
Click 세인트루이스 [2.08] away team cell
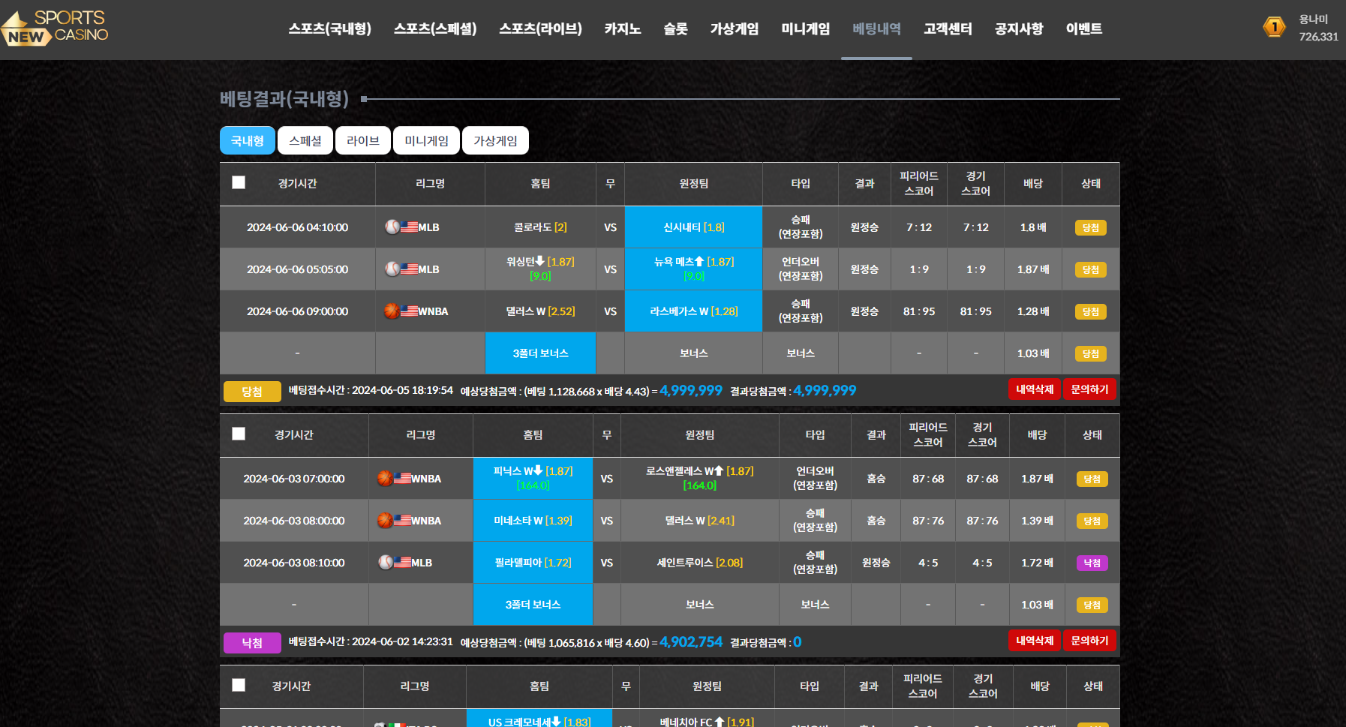(x=700, y=562)
